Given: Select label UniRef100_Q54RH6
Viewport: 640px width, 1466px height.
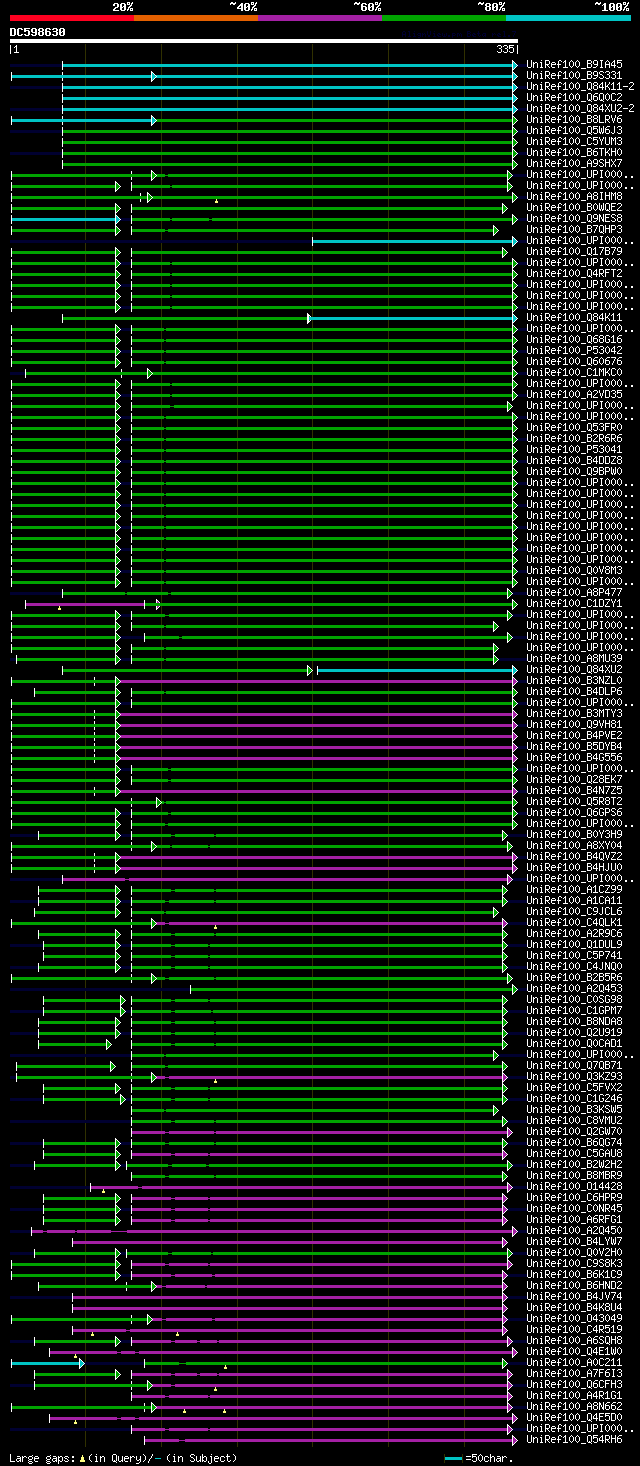Looking at the screenshot, I should pyautogui.click(x=574, y=1439).
